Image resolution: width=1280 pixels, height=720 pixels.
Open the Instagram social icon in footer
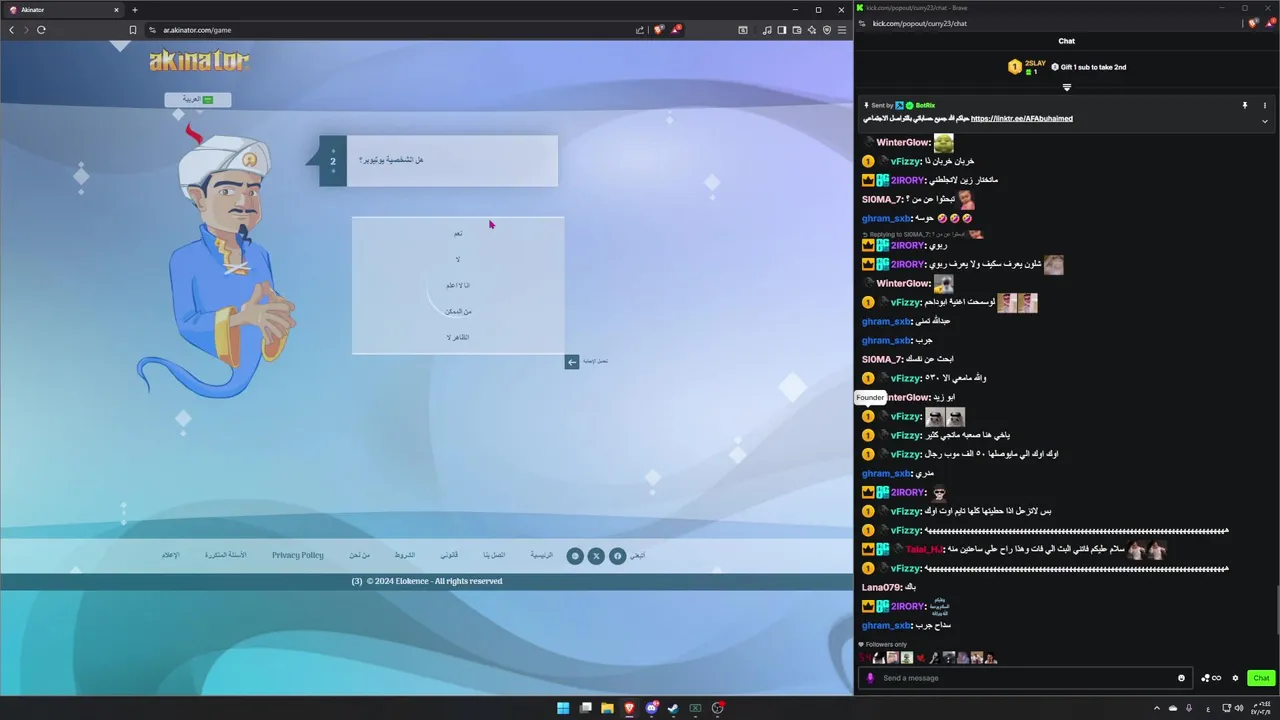coord(575,556)
